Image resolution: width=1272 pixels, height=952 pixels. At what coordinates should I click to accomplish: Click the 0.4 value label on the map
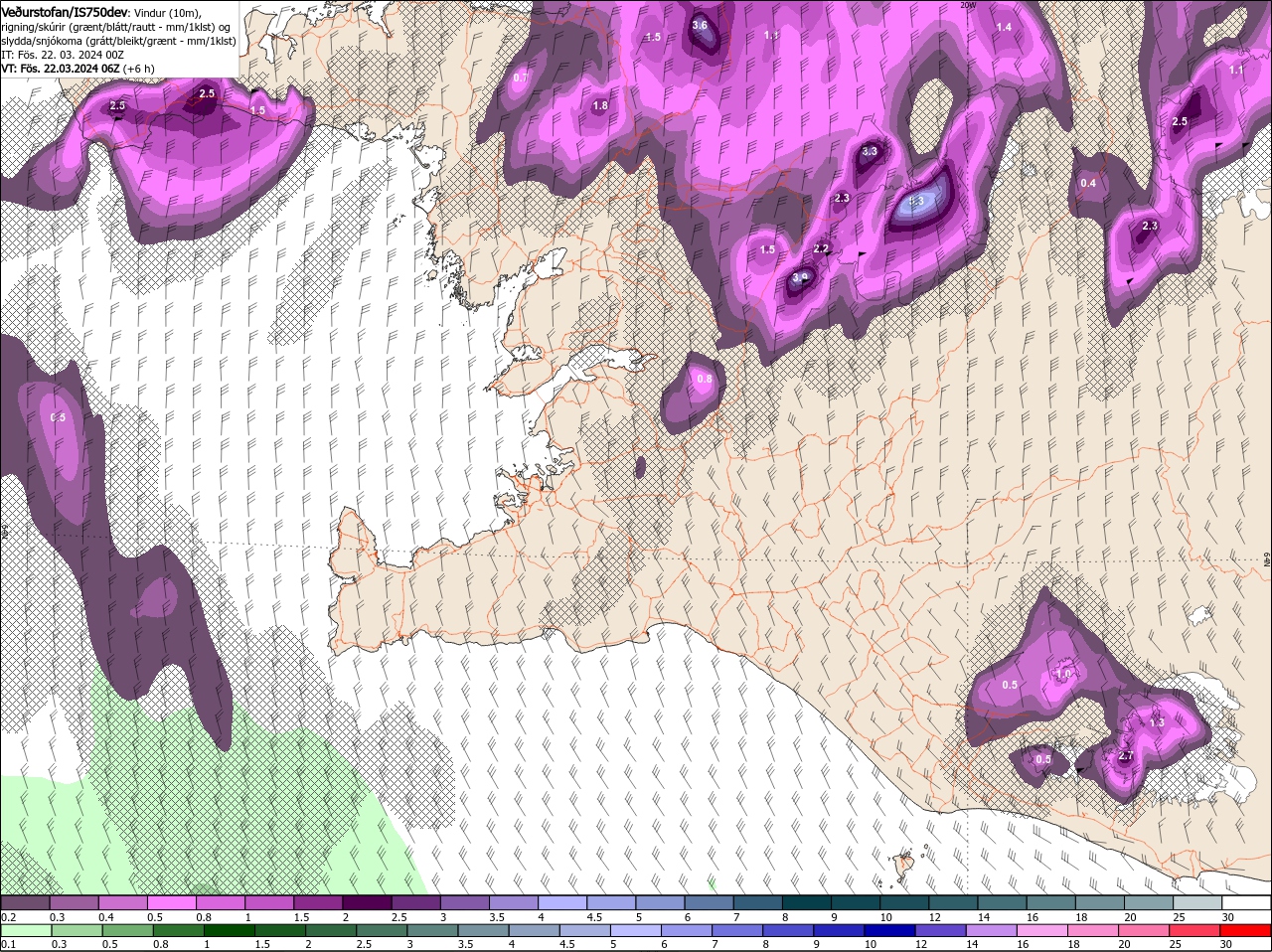point(1088,183)
